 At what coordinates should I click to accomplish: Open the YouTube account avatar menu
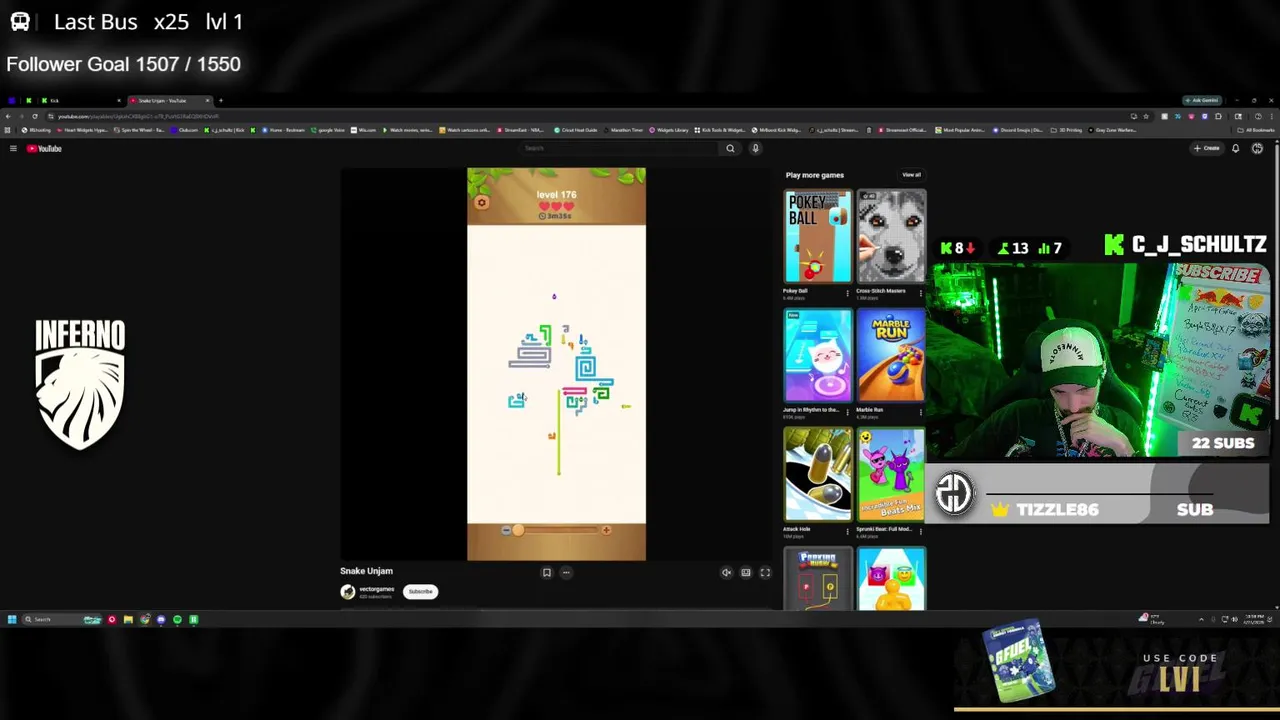pos(1257,148)
